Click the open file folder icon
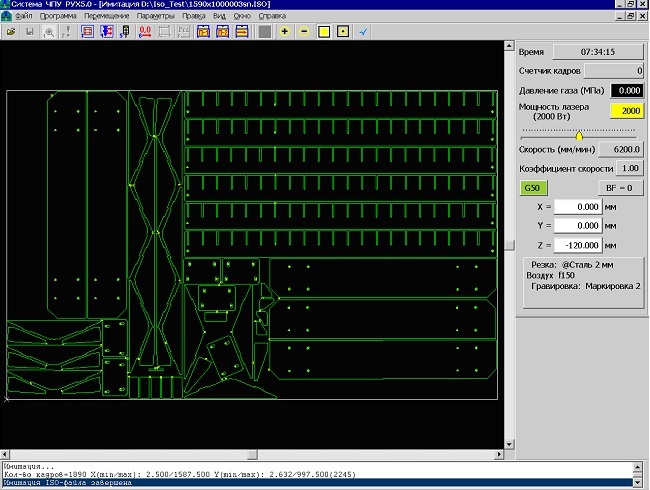This screenshot has width=650, height=490. [x=11, y=32]
